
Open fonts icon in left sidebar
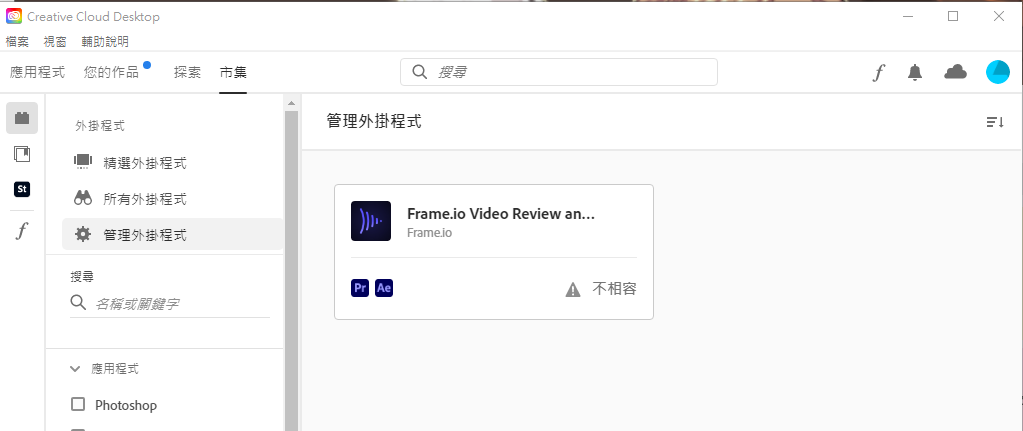pyautogui.click(x=22, y=230)
